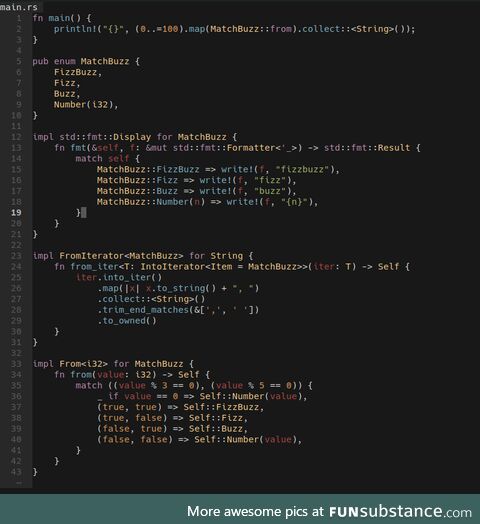Click the .to_owned() call
Image resolution: width=480 pixels, height=524 pixels.
point(127,321)
